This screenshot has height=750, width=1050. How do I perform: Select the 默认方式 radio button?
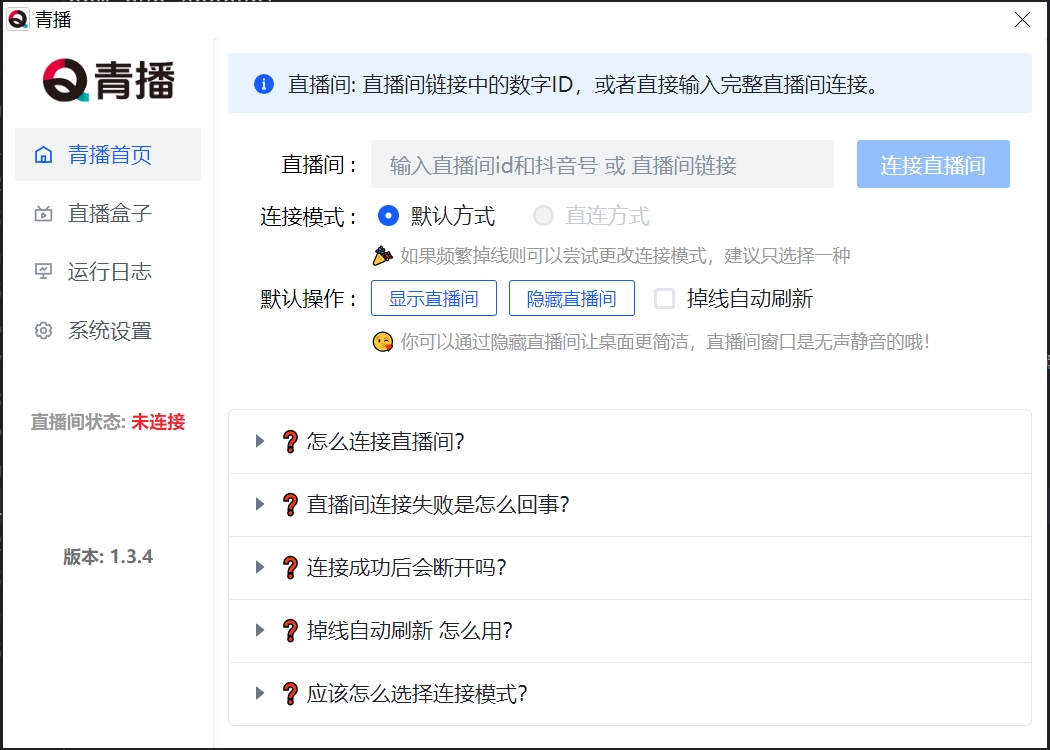click(x=388, y=216)
